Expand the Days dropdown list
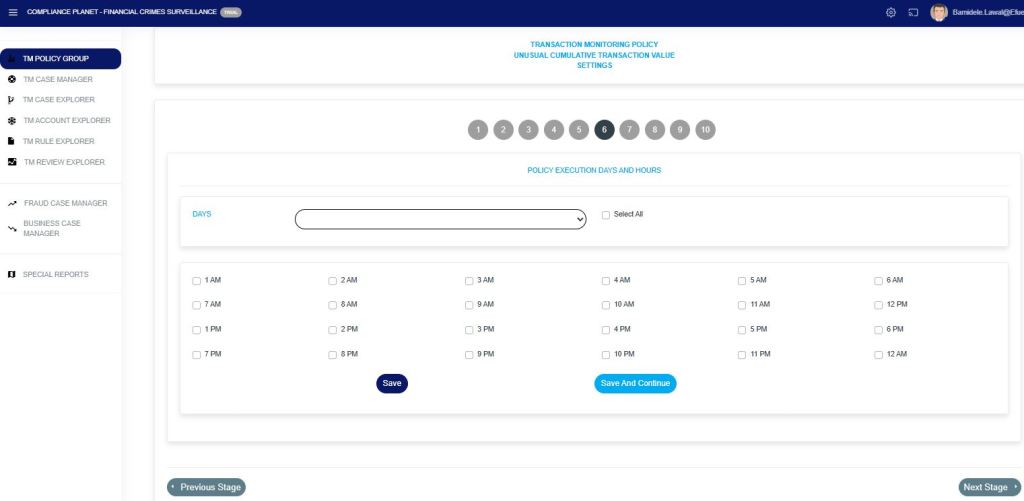This screenshot has width=1024, height=501. (440, 219)
